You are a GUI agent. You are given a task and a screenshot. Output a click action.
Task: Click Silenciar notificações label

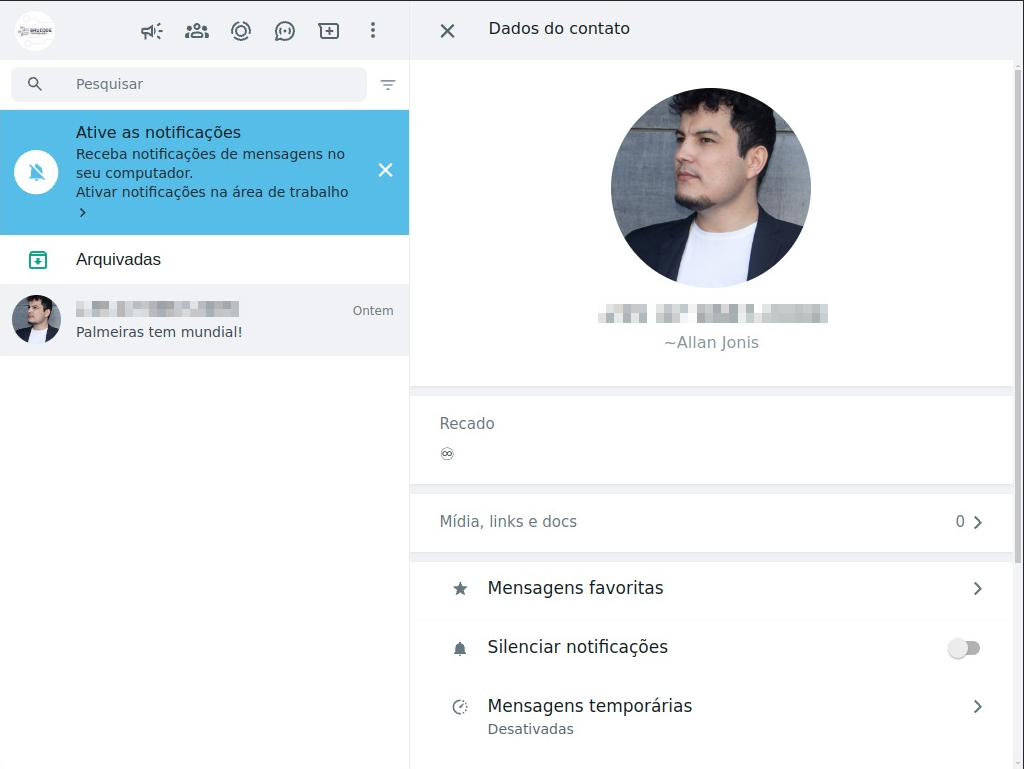point(577,647)
